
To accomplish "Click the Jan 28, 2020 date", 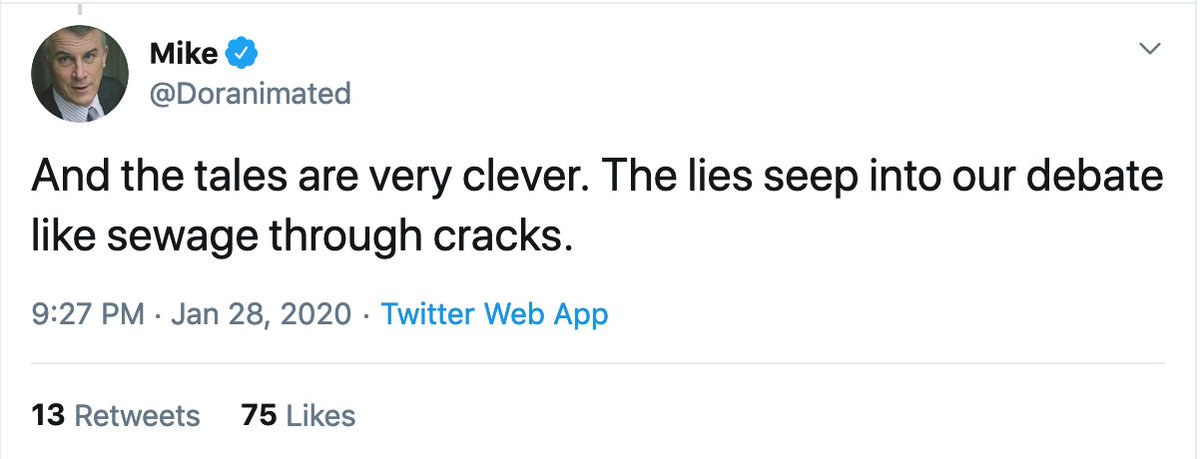I will (x=263, y=315).
